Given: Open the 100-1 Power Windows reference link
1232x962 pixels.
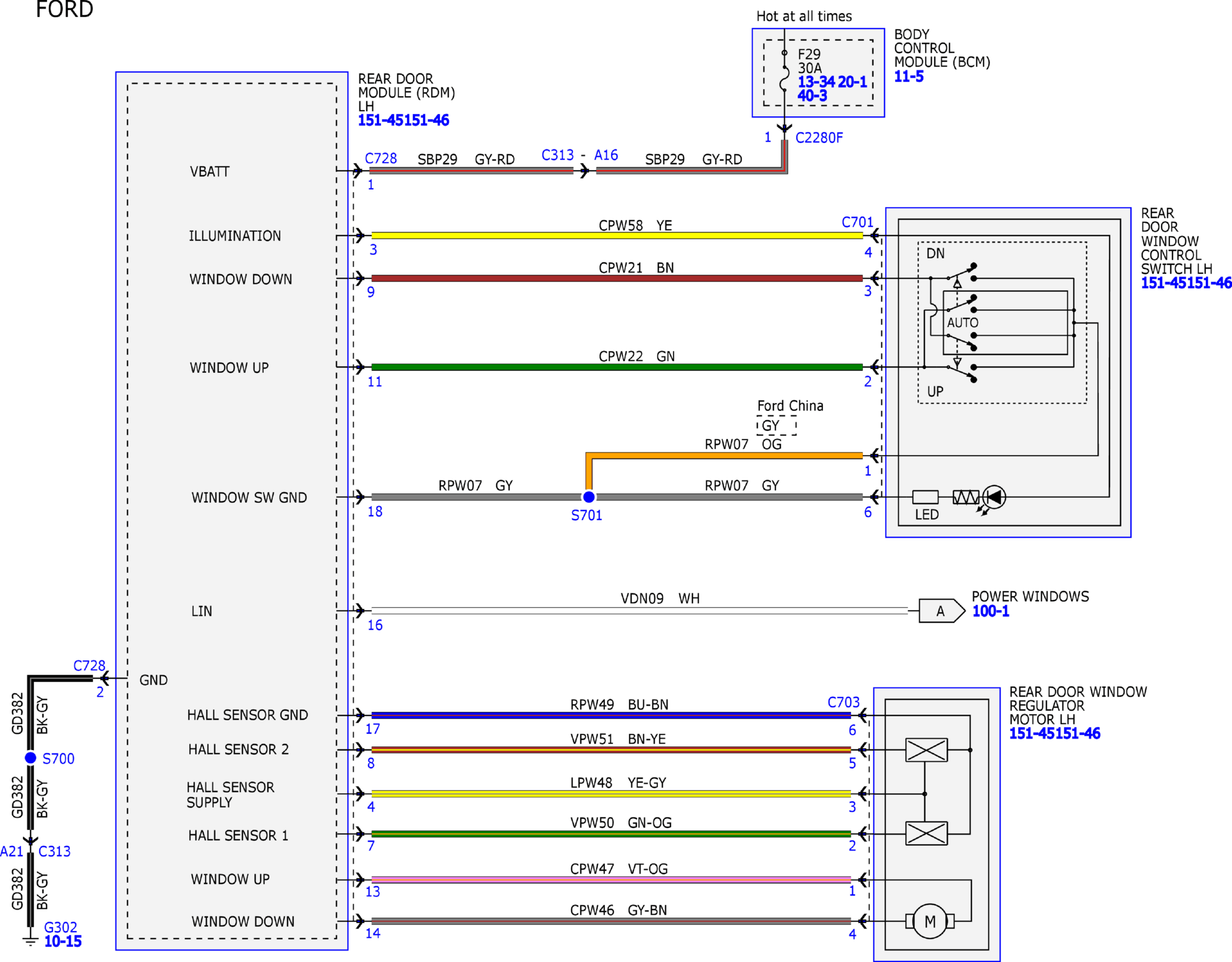Looking at the screenshot, I should click(990, 611).
